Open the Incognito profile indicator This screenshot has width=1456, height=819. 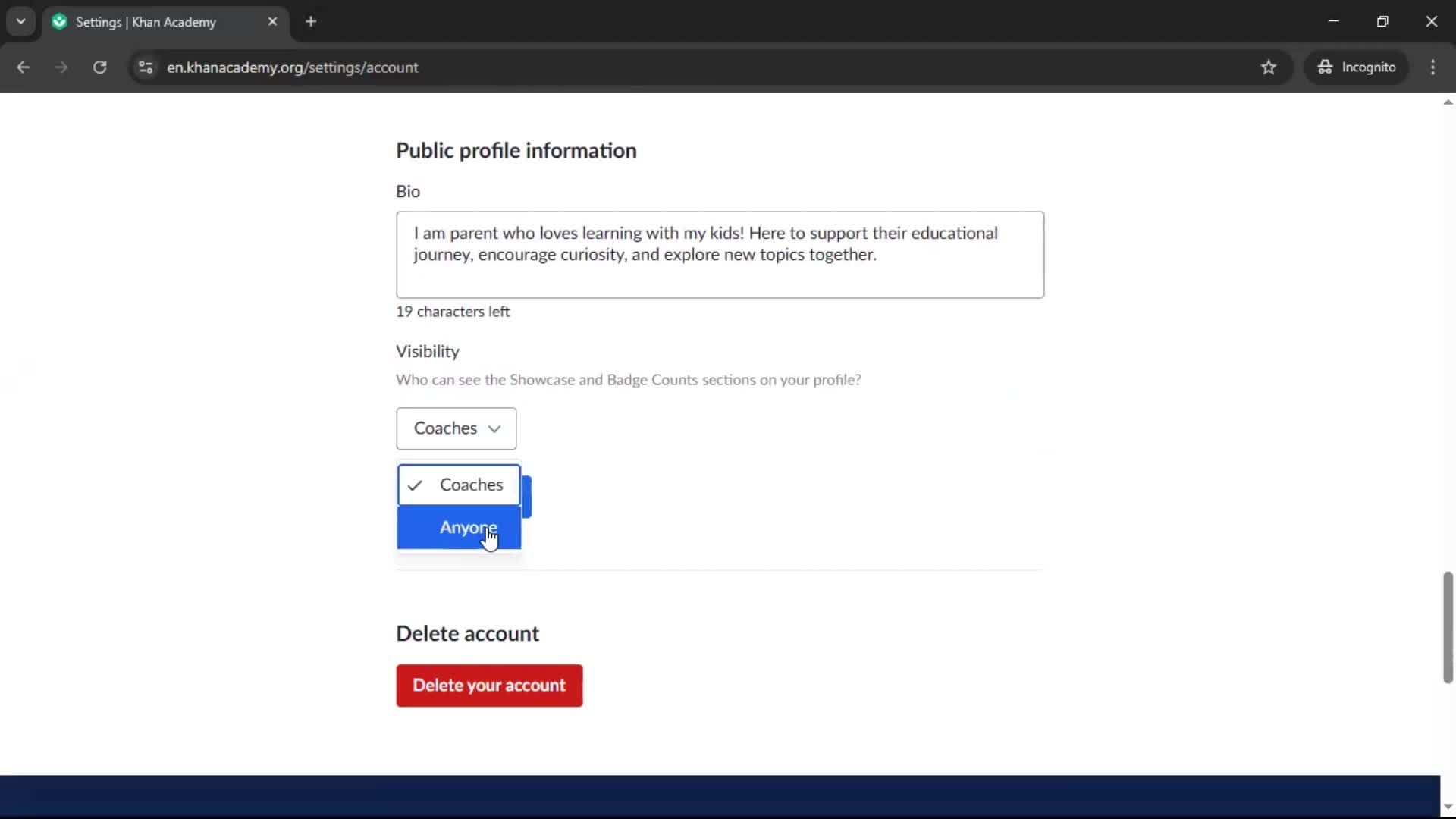1356,67
